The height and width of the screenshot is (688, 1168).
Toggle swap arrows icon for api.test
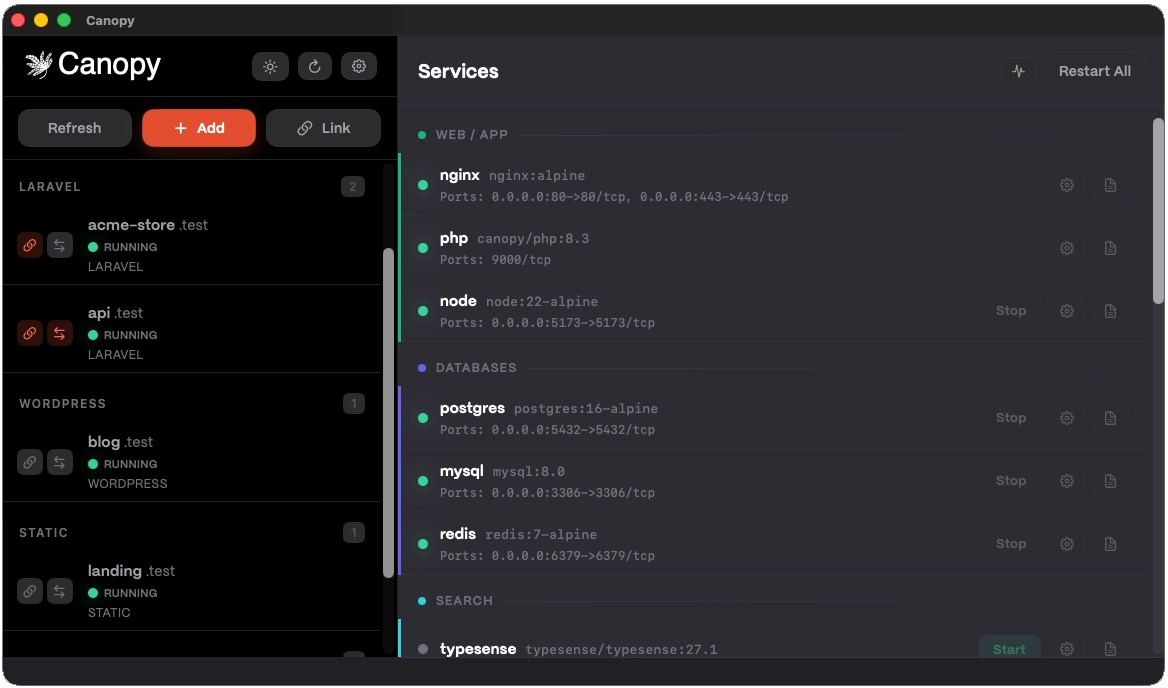pyautogui.click(x=60, y=333)
